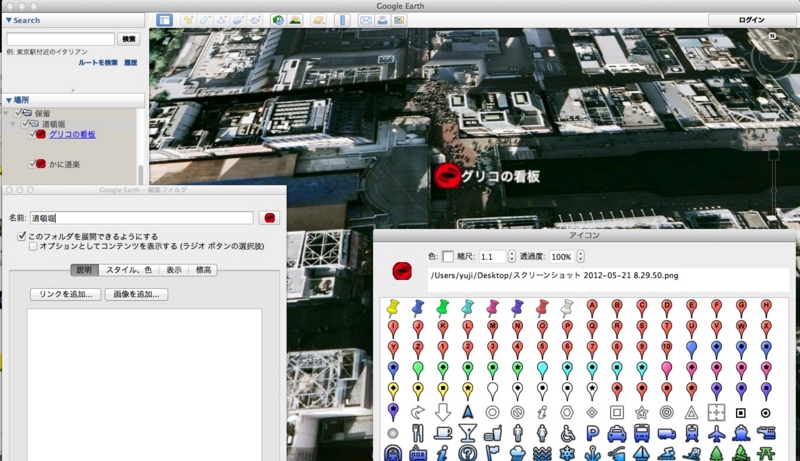Pick the blue bus icon
The width and height of the screenshot is (800, 461).
[x=642, y=433]
